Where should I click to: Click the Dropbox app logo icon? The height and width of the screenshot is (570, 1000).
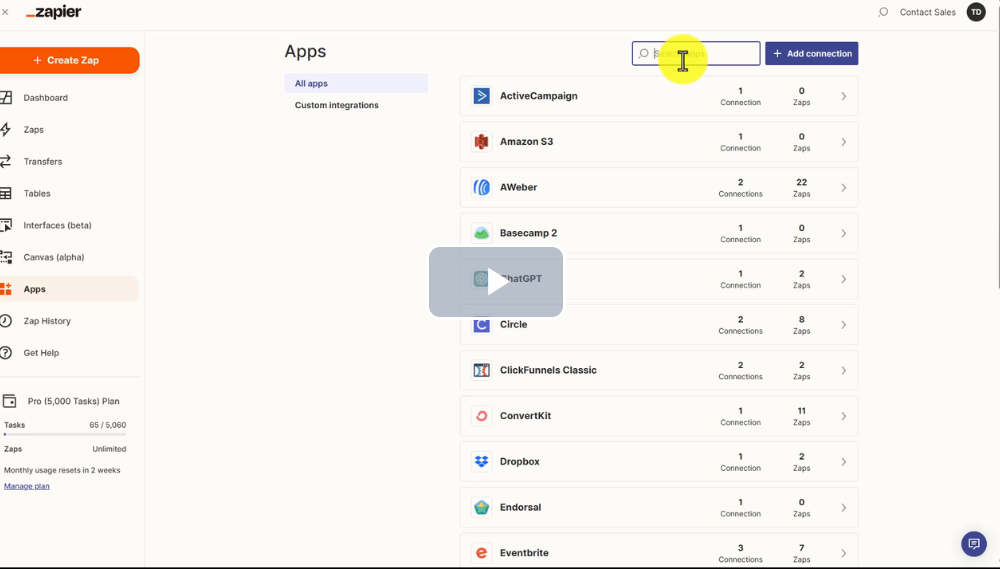coord(482,462)
